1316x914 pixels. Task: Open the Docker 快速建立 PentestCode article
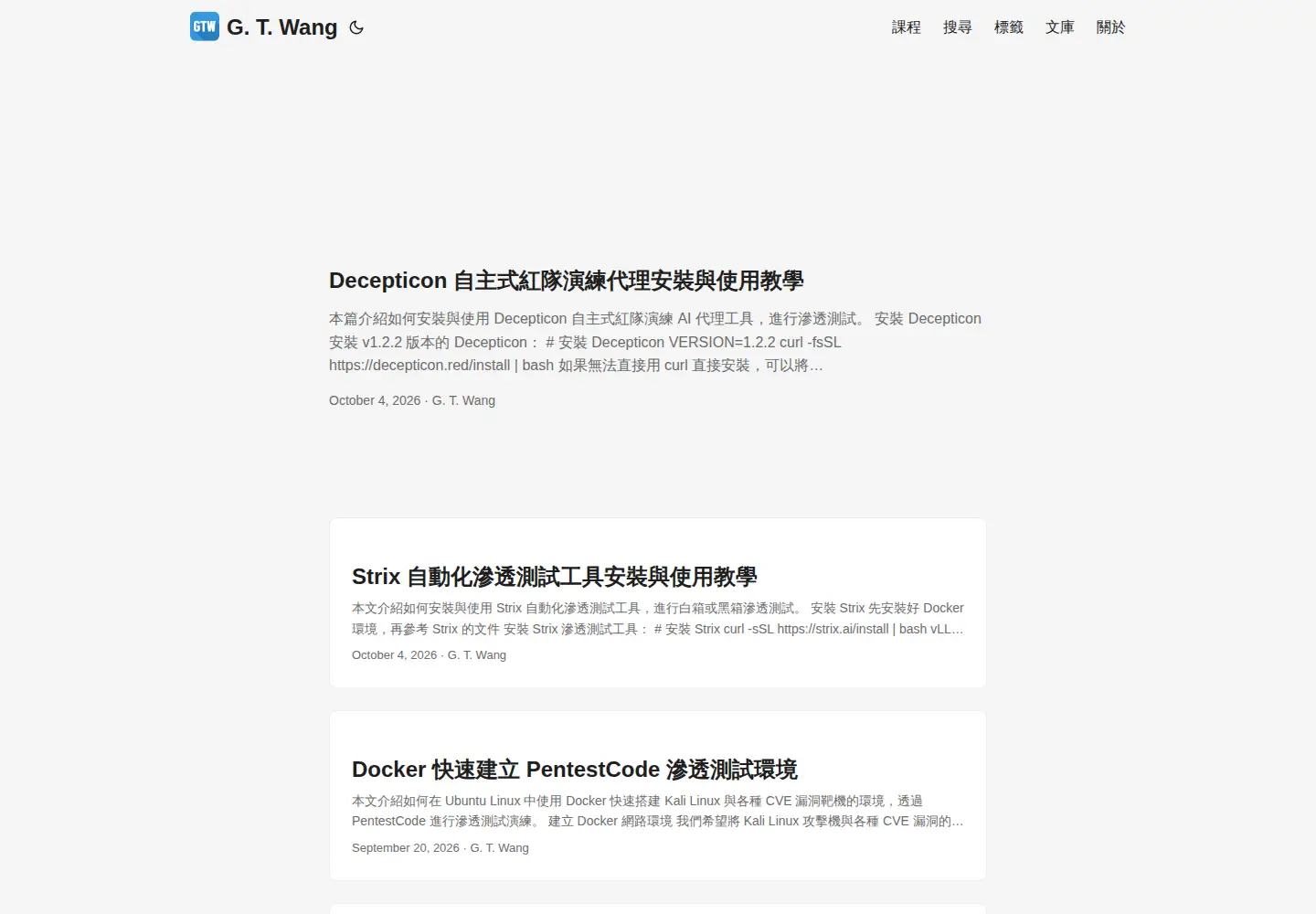click(575, 770)
